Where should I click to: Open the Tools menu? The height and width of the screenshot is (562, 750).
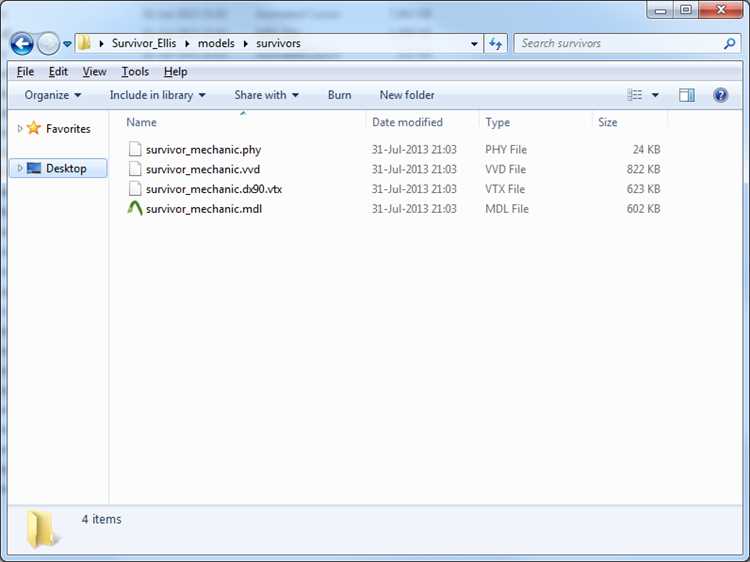coord(135,72)
